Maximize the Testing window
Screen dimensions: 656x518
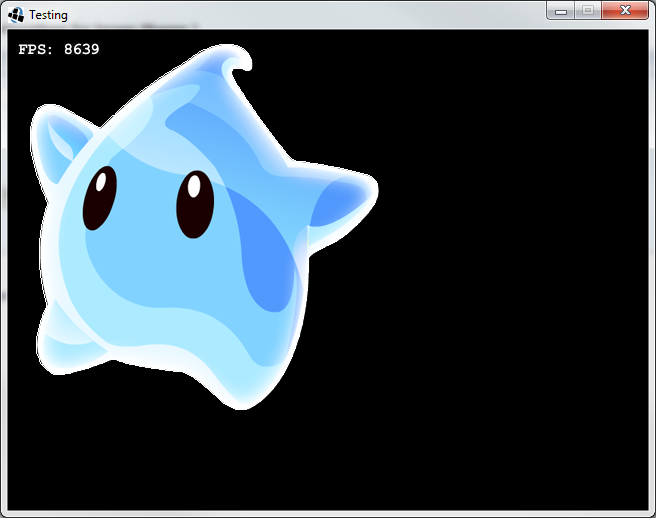click(x=588, y=10)
